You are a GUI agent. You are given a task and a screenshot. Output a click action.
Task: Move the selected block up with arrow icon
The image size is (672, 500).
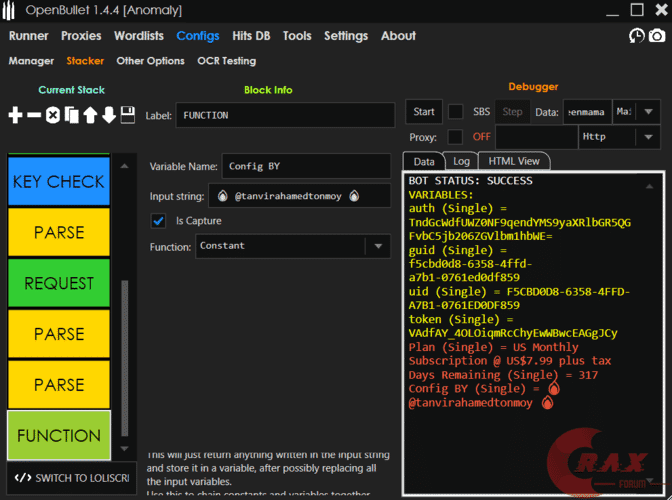90,115
